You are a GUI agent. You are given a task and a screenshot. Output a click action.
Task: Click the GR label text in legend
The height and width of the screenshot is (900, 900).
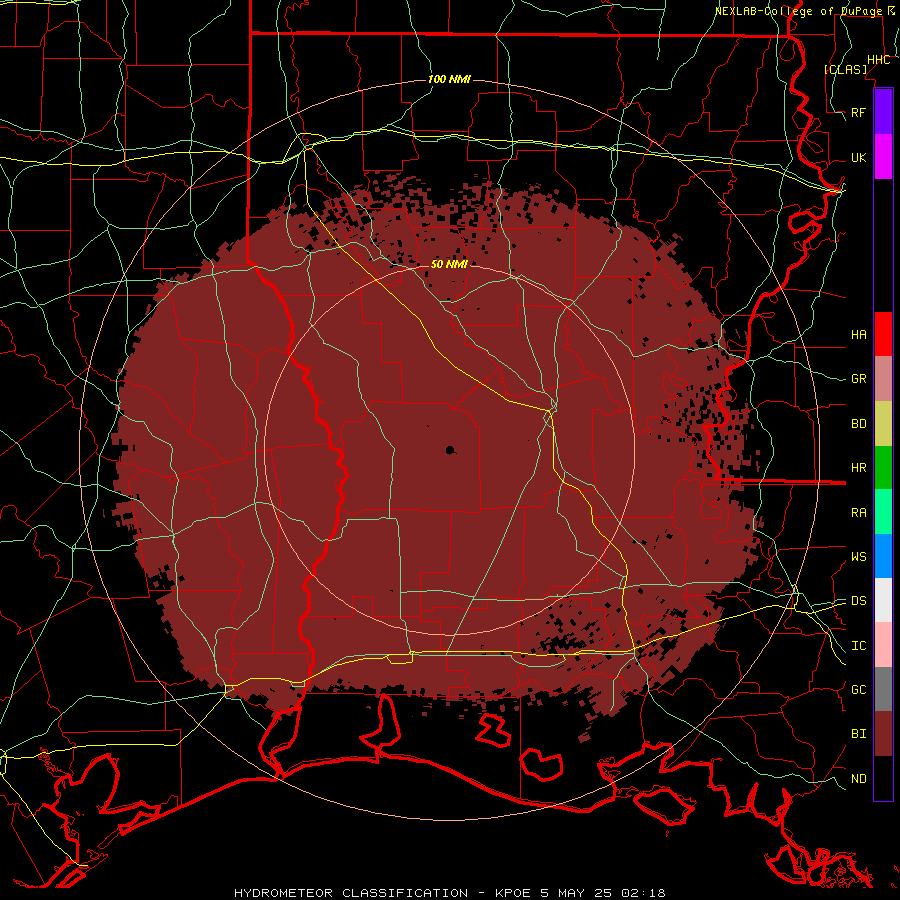click(858, 379)
